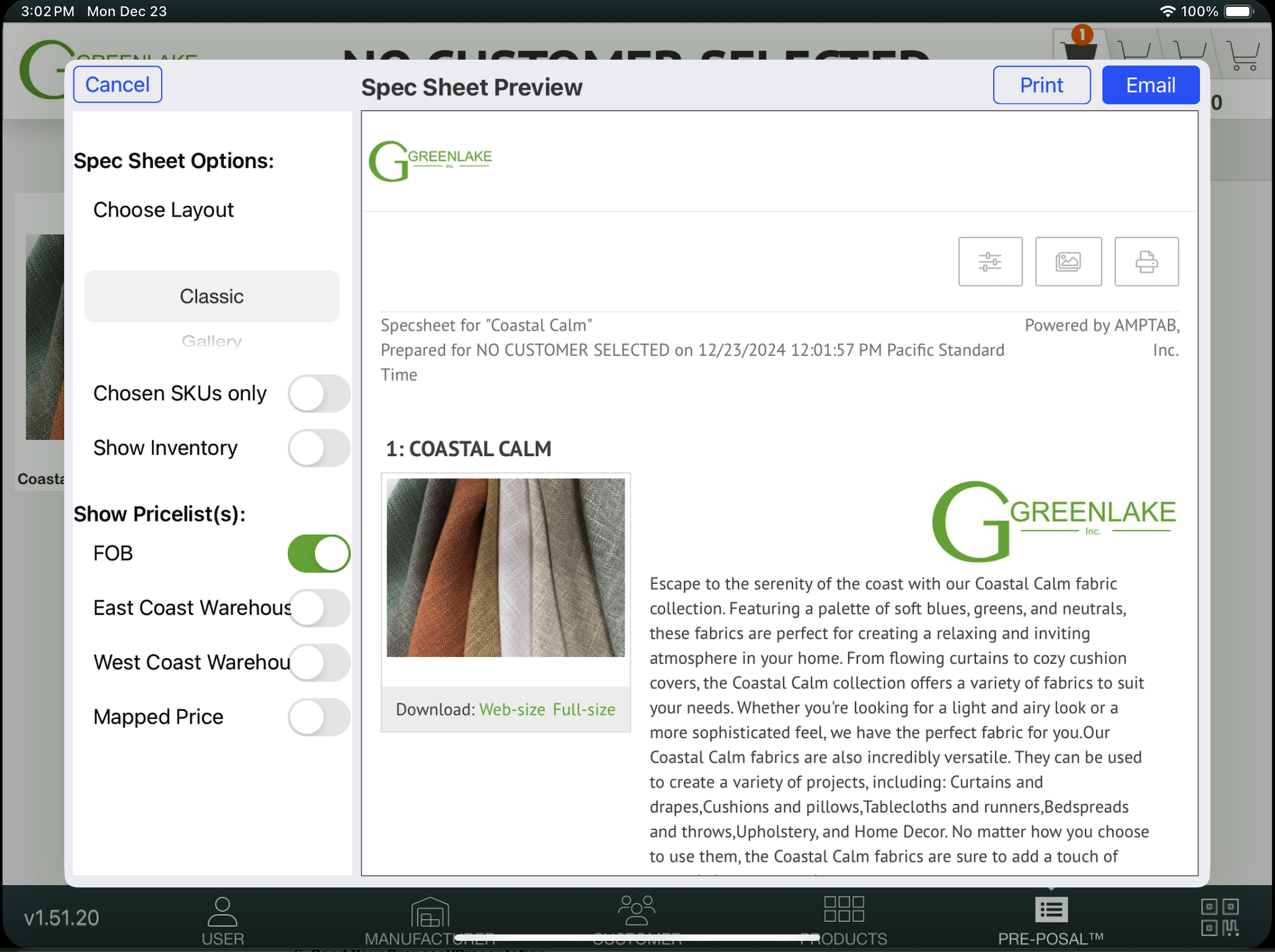The width and height of the screenshot is (1275, 952).
Task: Enable the Mapped Price toggle
Action: pyautogui.click(x=318, y=717)
